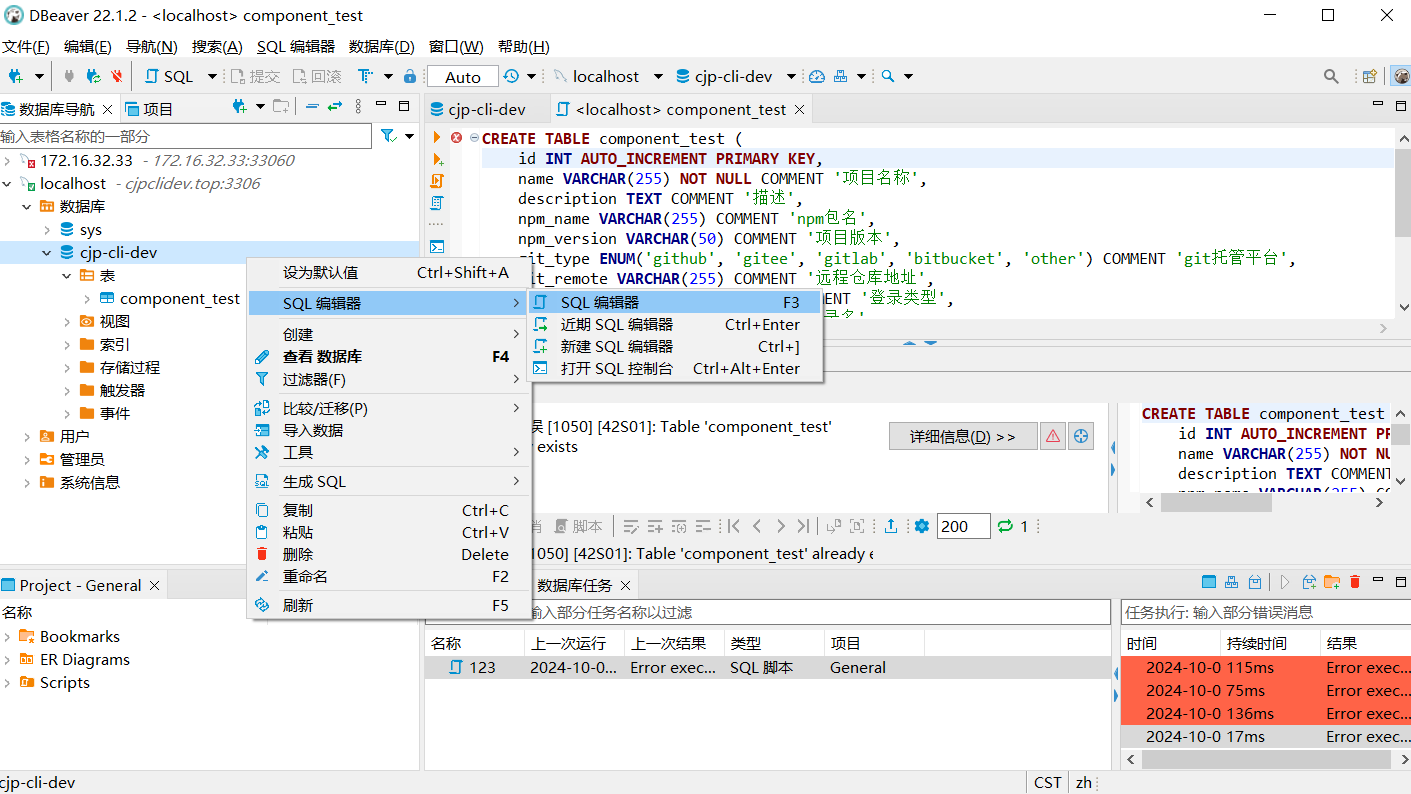Click the 详细信息(D) >> button
The height and width of the screenshot is (794, 1411).
962,437
